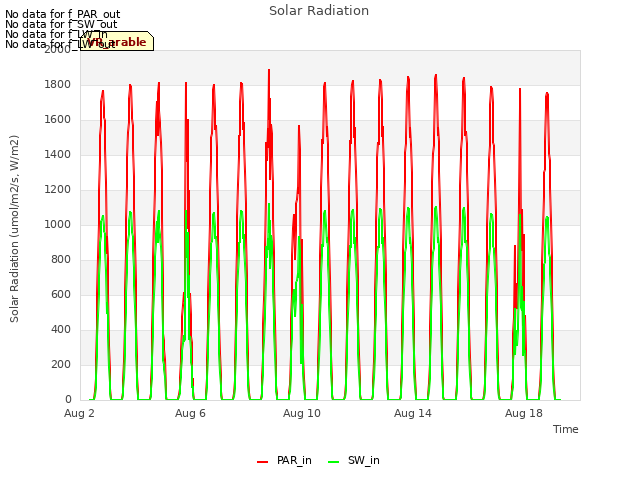
Task: Toggle the SW_in legend entry
Action: click(354, 460)
